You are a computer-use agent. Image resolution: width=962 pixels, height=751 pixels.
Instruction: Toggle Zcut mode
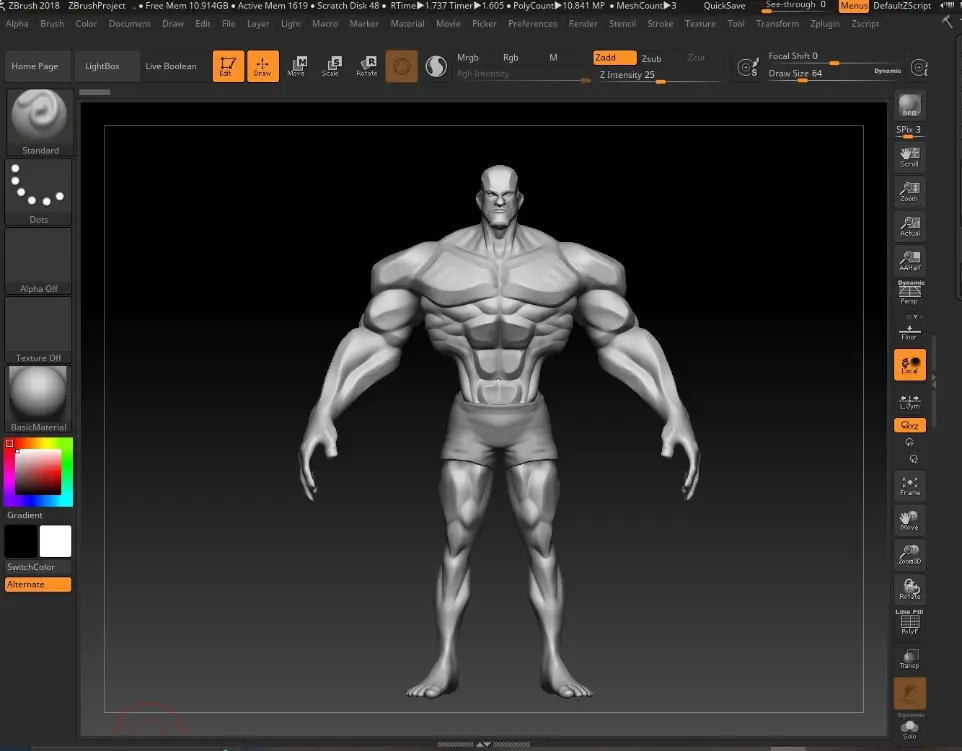pos(696,58)
